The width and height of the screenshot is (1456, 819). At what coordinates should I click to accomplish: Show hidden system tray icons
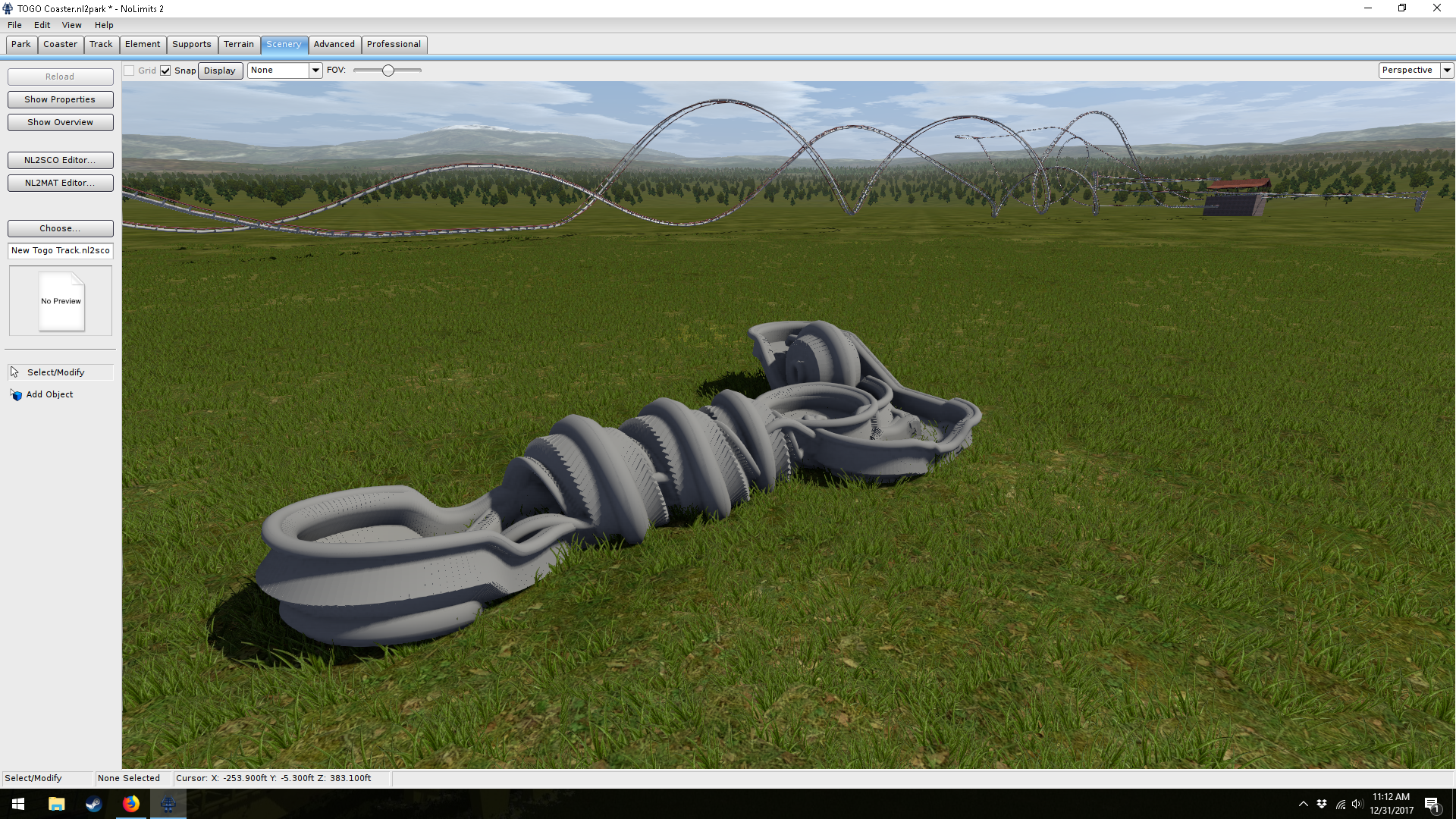click(1303, 804)
